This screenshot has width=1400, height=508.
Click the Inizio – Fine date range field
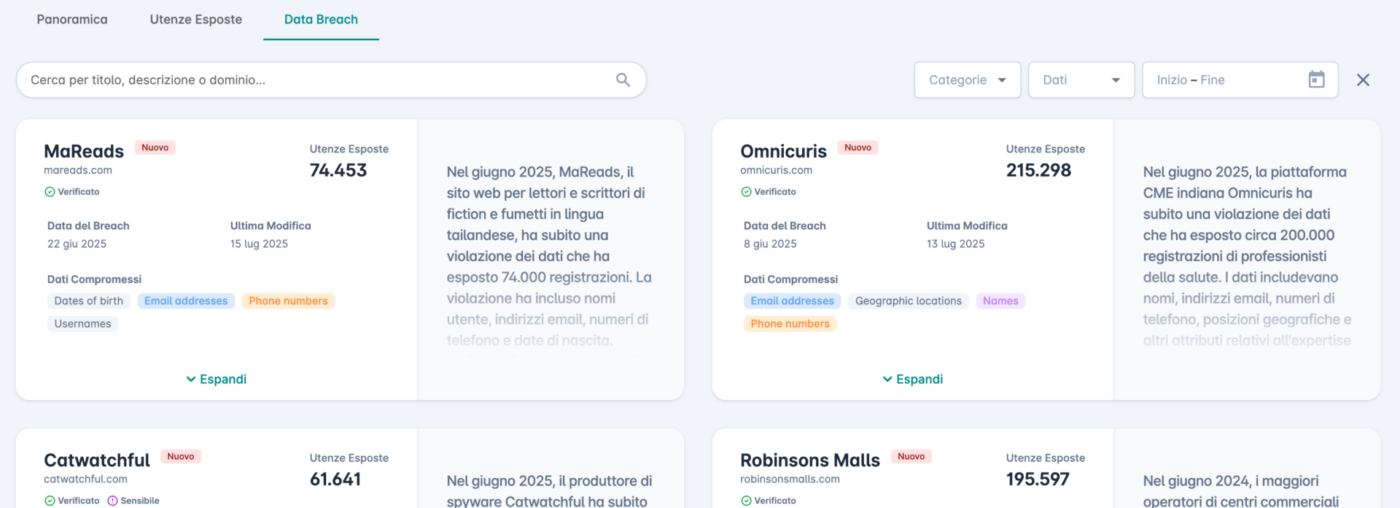click(1240, 80)
